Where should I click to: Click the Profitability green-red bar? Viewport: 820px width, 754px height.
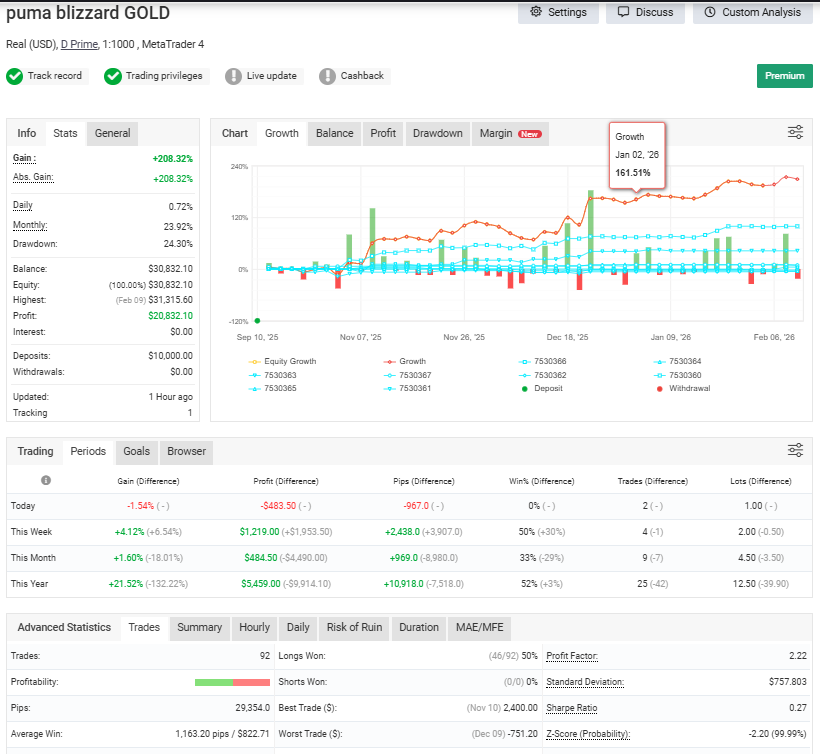point(232,682)
